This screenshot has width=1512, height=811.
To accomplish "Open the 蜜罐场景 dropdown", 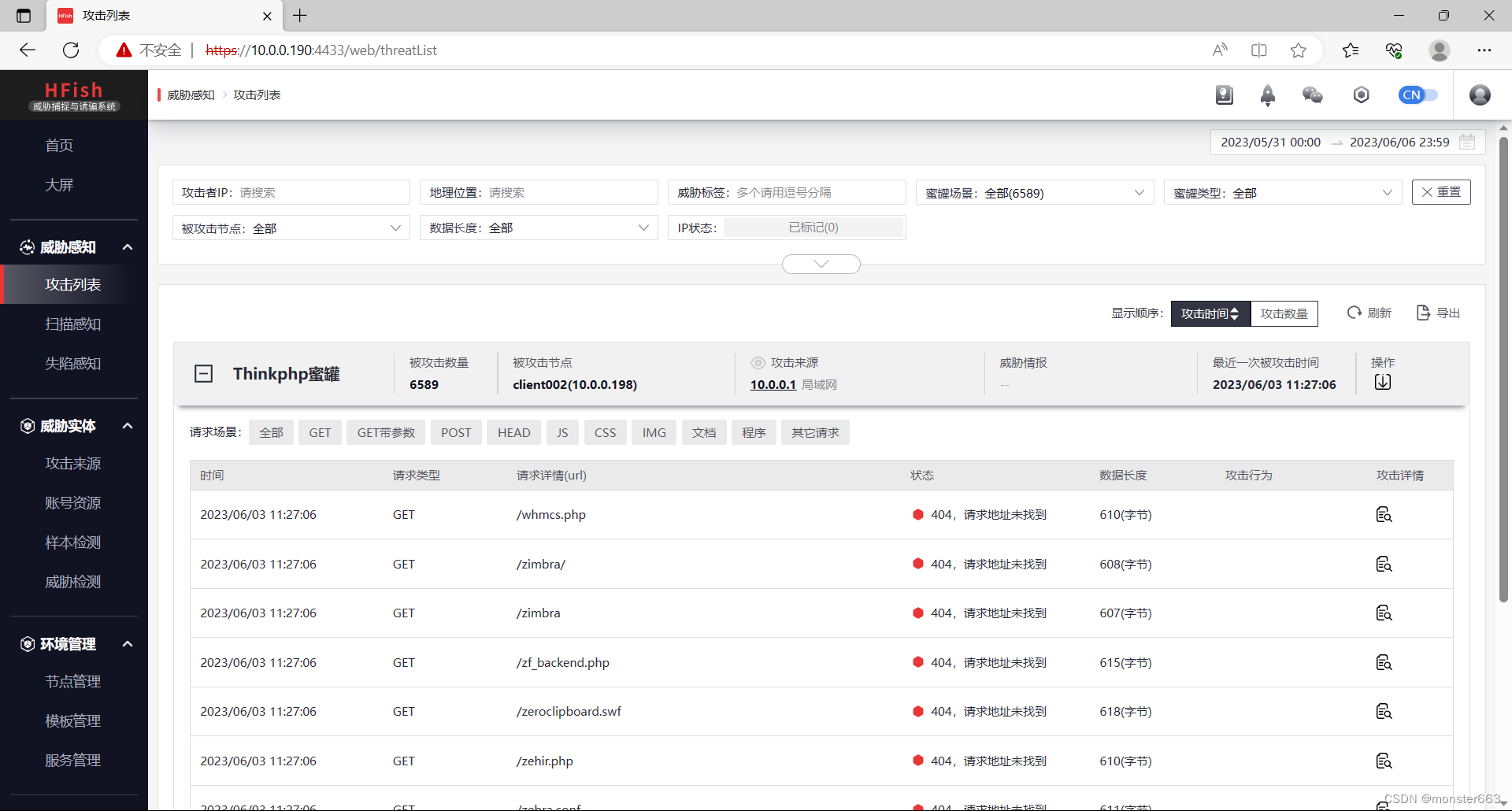I will [1035, 193].
